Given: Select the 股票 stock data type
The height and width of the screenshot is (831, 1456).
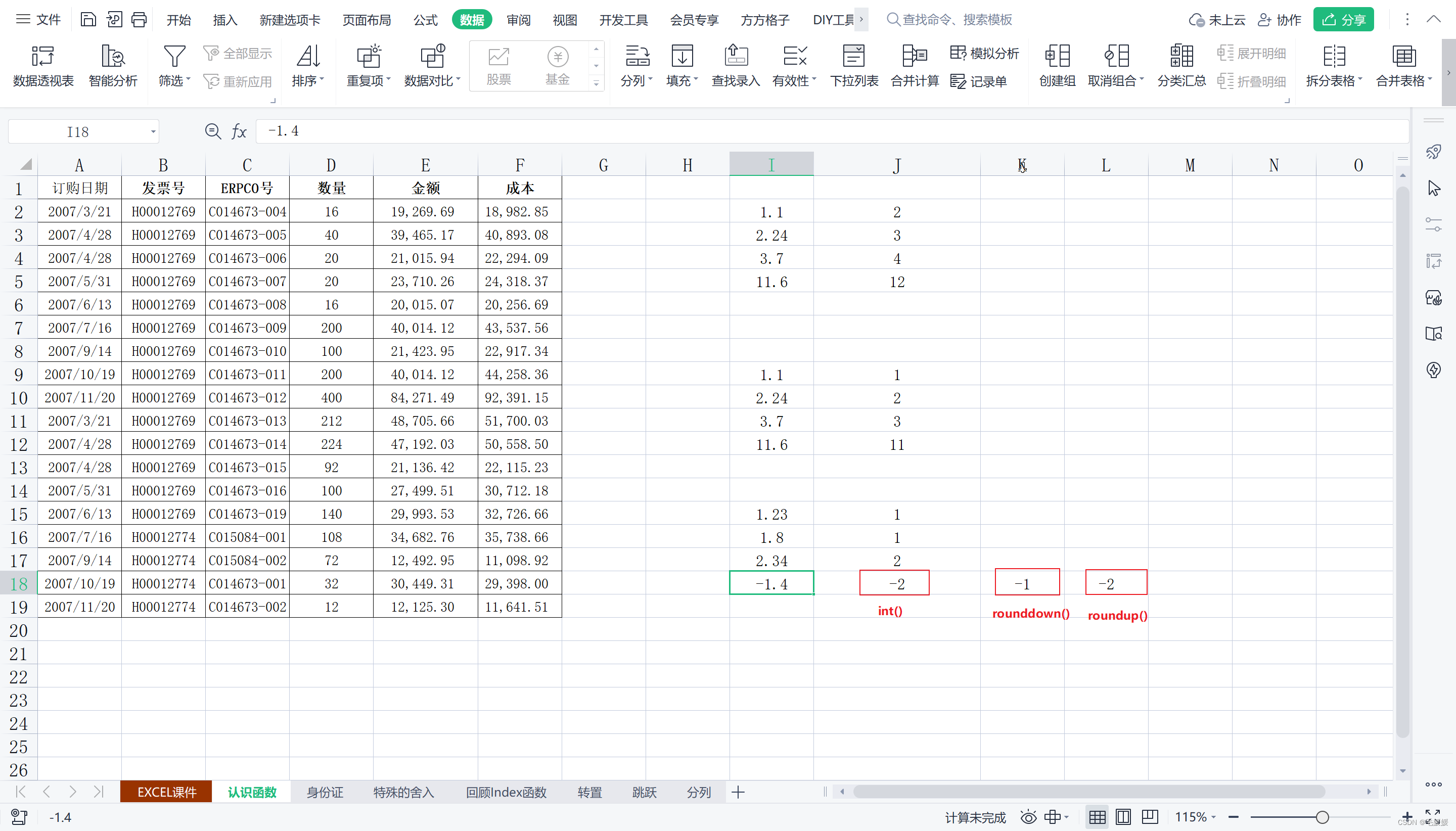Looking at the screenshot, I should (x=498, y=66).
